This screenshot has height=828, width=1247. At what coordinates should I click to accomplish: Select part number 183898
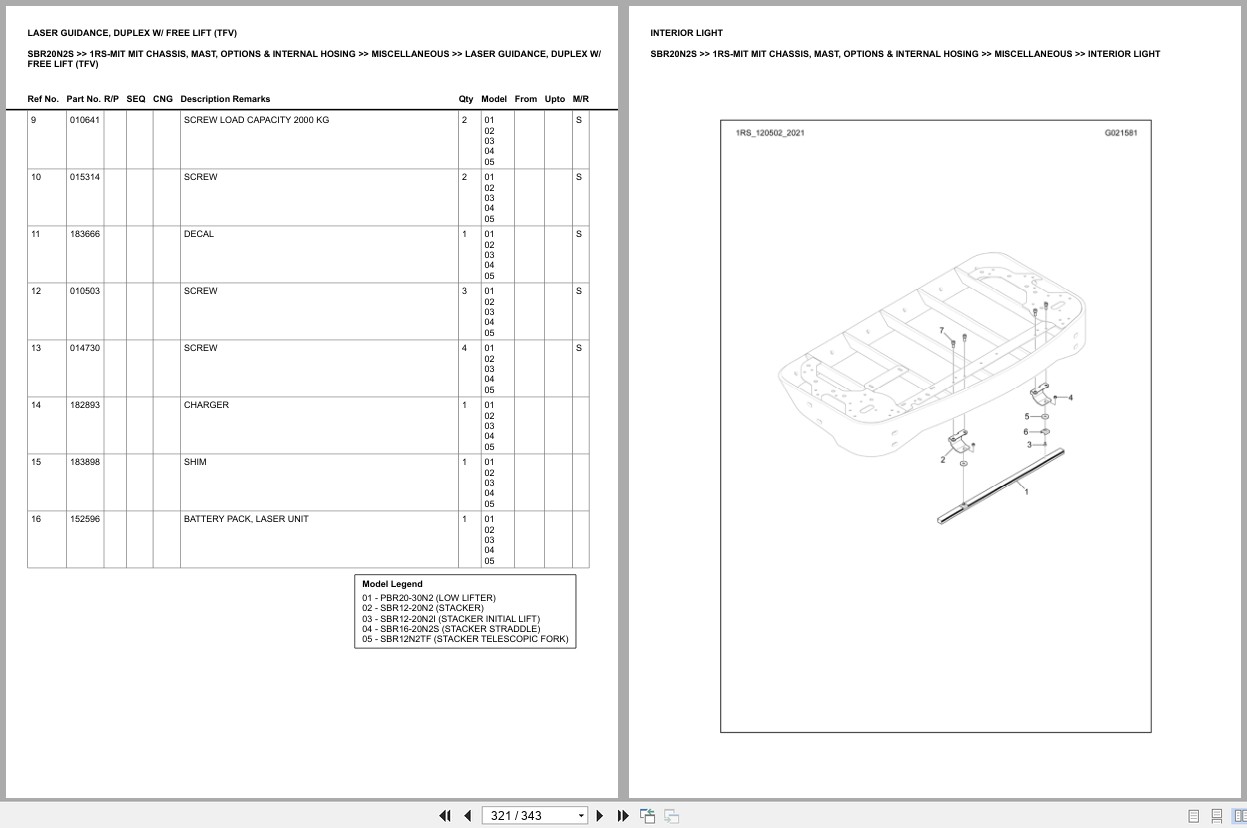pyautogui.click(x=85, y=462)
